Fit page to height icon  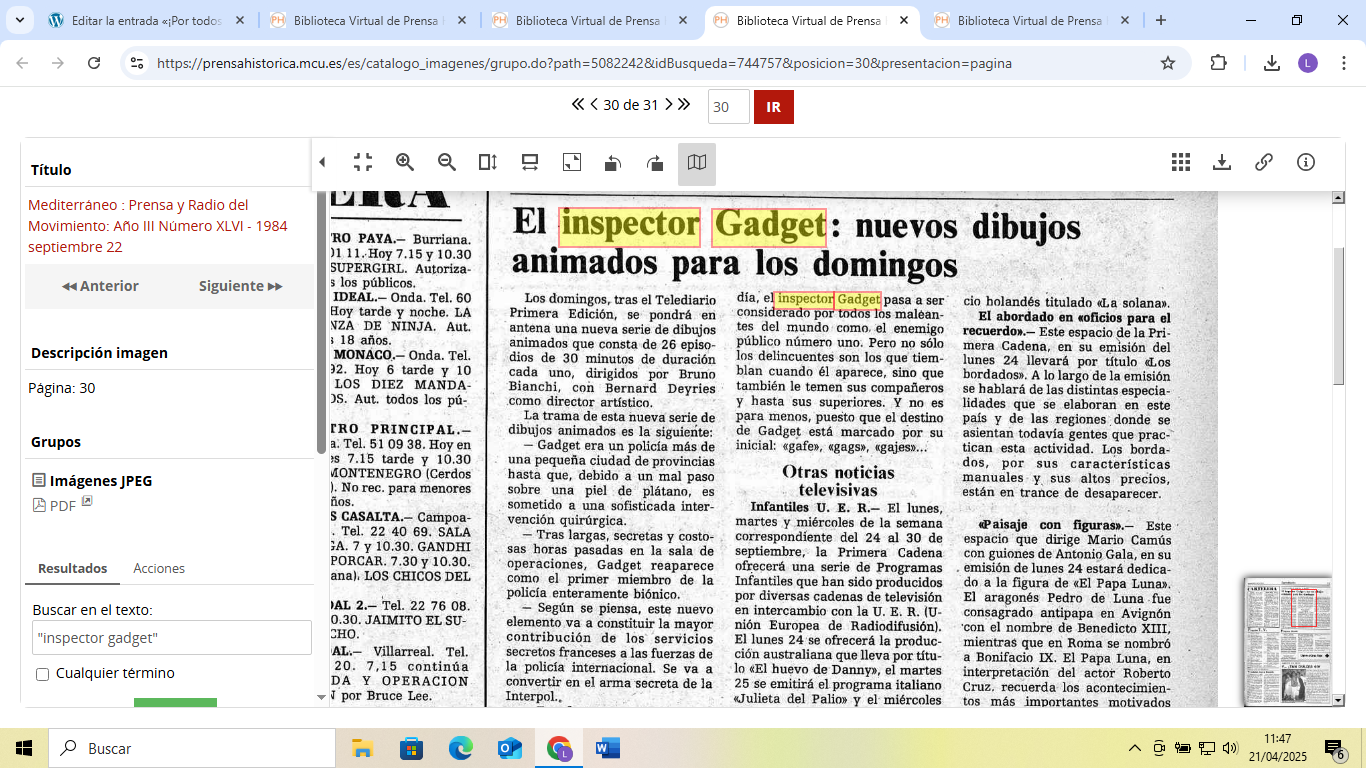488,162
